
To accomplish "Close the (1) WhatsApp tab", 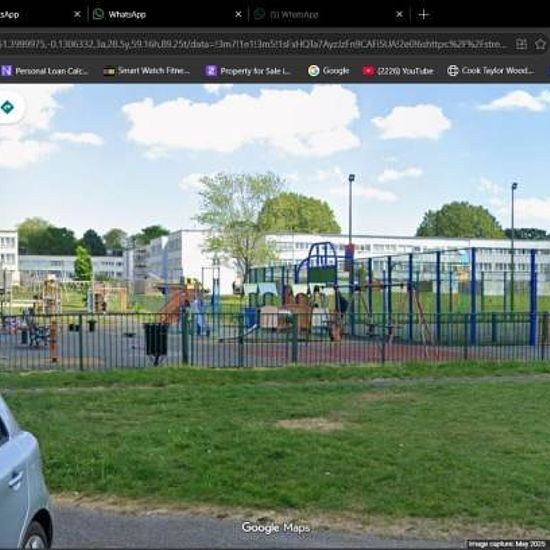I will pos(399,14).
